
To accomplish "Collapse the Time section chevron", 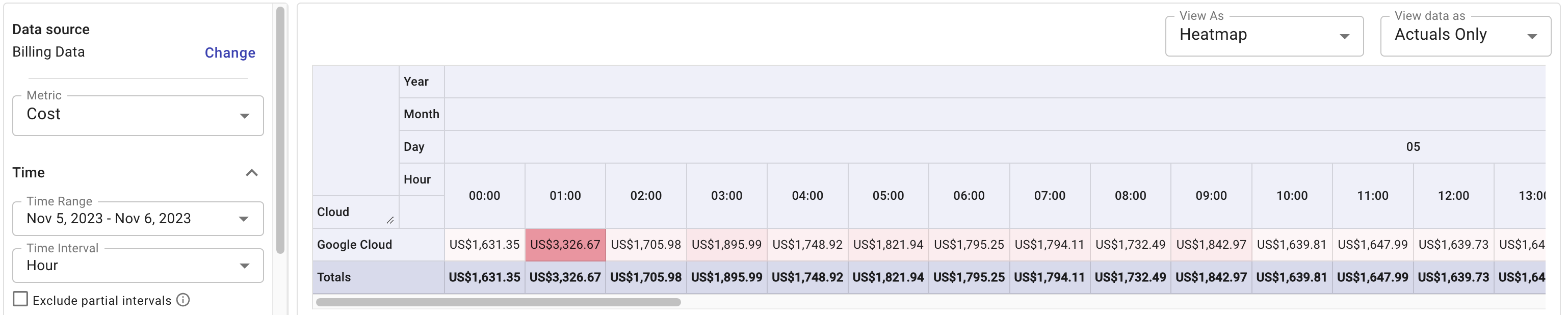I will 251,173.
